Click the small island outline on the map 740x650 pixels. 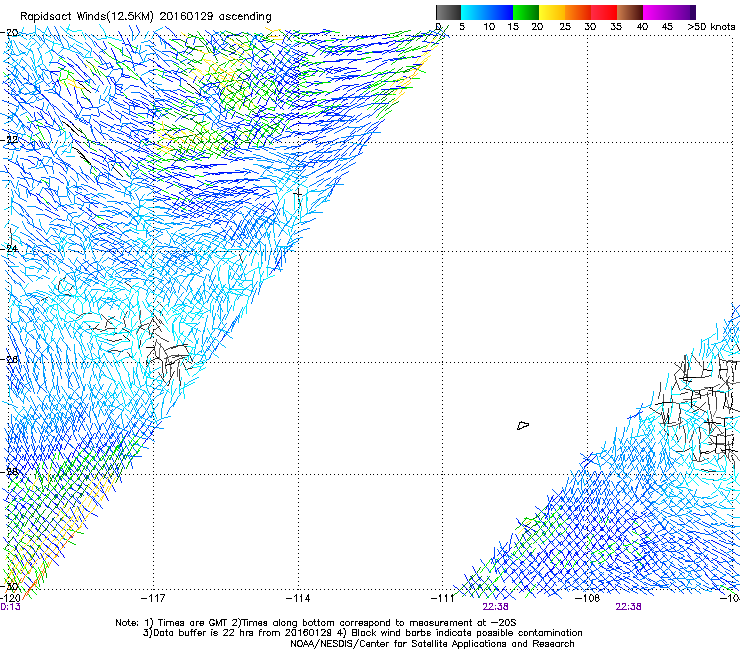(x=523, y=425)
